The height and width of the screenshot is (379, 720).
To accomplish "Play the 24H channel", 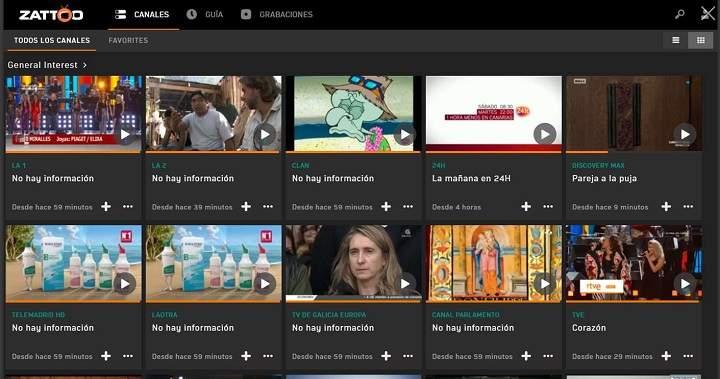I will click(x=545, y=135).
